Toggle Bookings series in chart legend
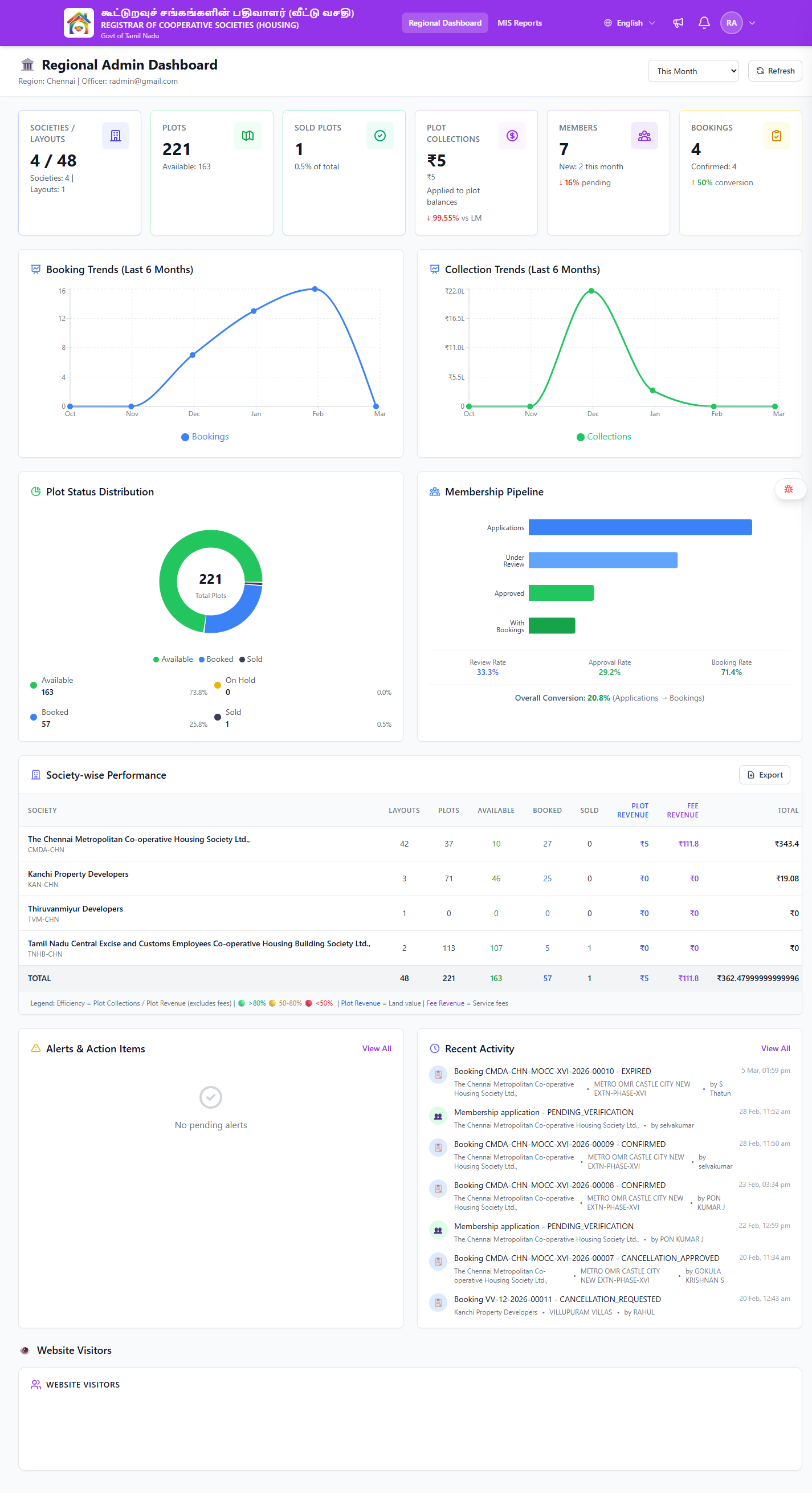Screen dimensions: 812x1493 pos(205,437)
